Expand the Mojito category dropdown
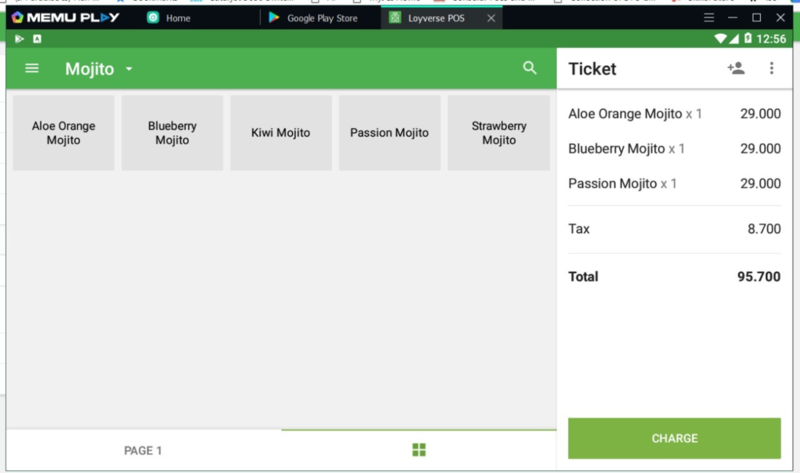This screenshot has height=473, width=800. pyautogui.click(x=129, y=69)
